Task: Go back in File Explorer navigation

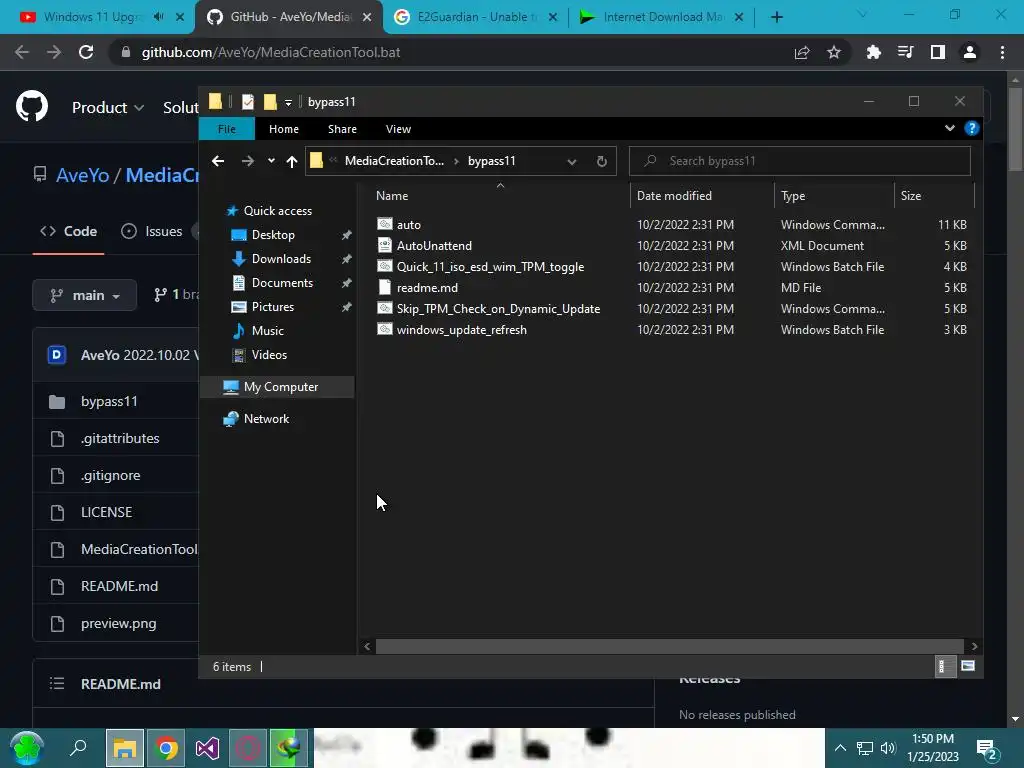Action: coord(218,161)
